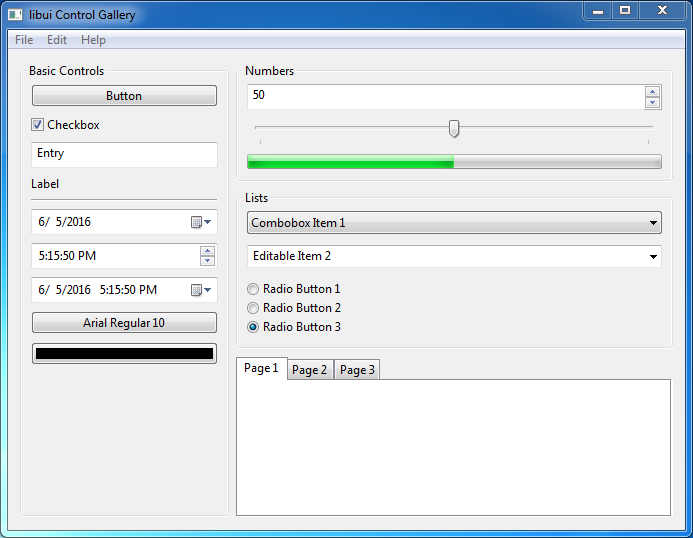Screen dimensions: 693x538
Task: Open the black color picker button
Action: coord(124,354)
